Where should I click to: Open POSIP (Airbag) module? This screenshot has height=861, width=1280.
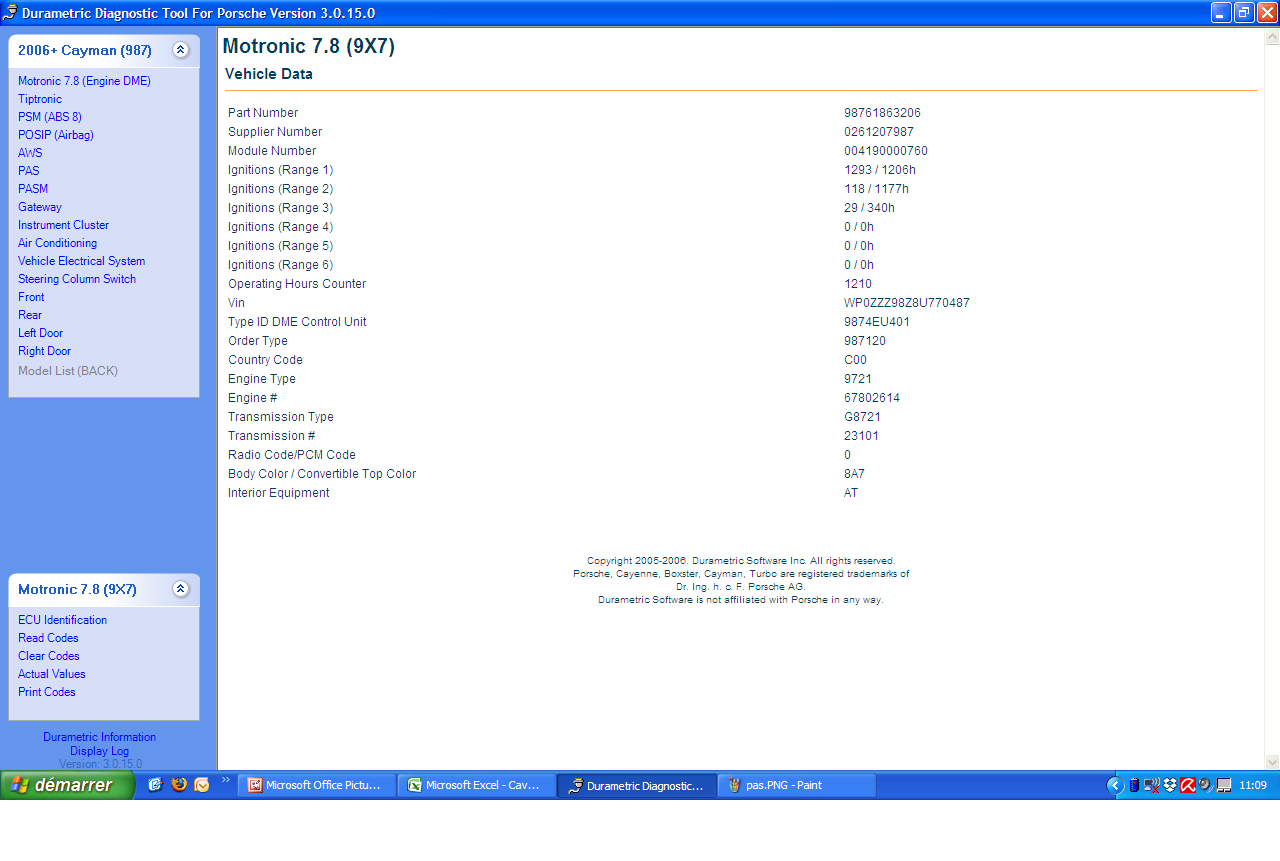56,135
